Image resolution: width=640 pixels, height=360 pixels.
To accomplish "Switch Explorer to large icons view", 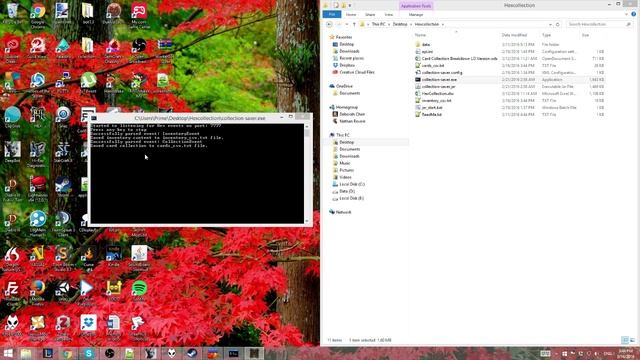I will [x=632, y=340].
